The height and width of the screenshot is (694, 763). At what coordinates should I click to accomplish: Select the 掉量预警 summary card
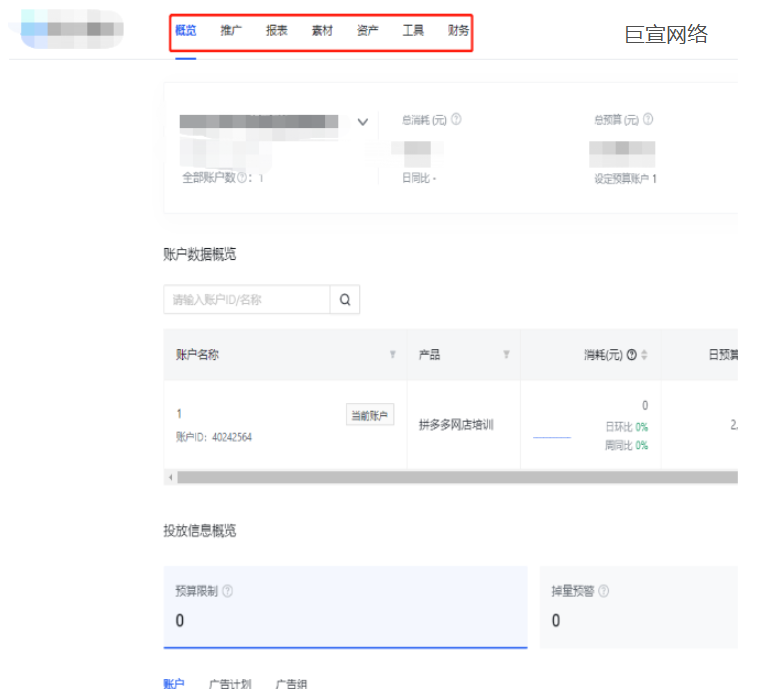click(638, 607)
